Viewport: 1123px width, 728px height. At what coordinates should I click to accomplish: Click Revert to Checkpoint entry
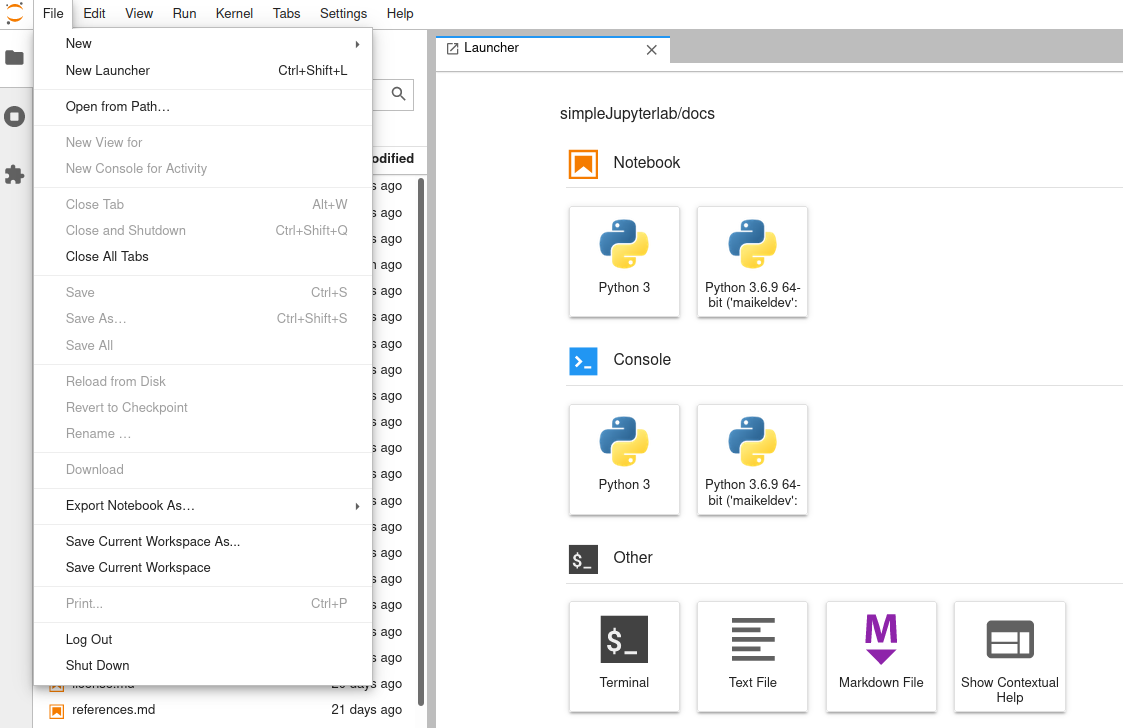click(203, 408)
